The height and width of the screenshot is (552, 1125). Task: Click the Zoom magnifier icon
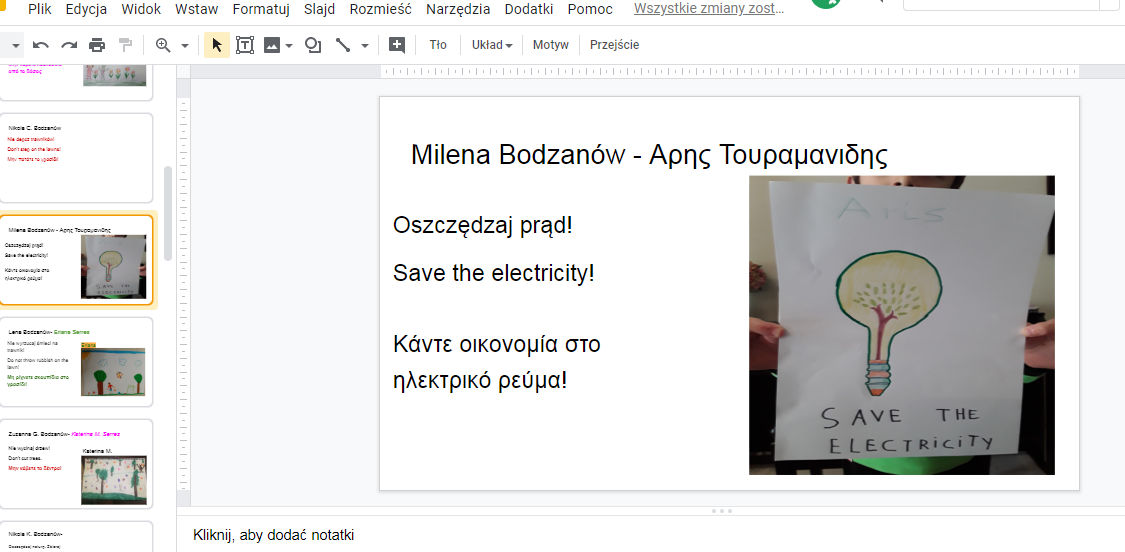(164, 45)
